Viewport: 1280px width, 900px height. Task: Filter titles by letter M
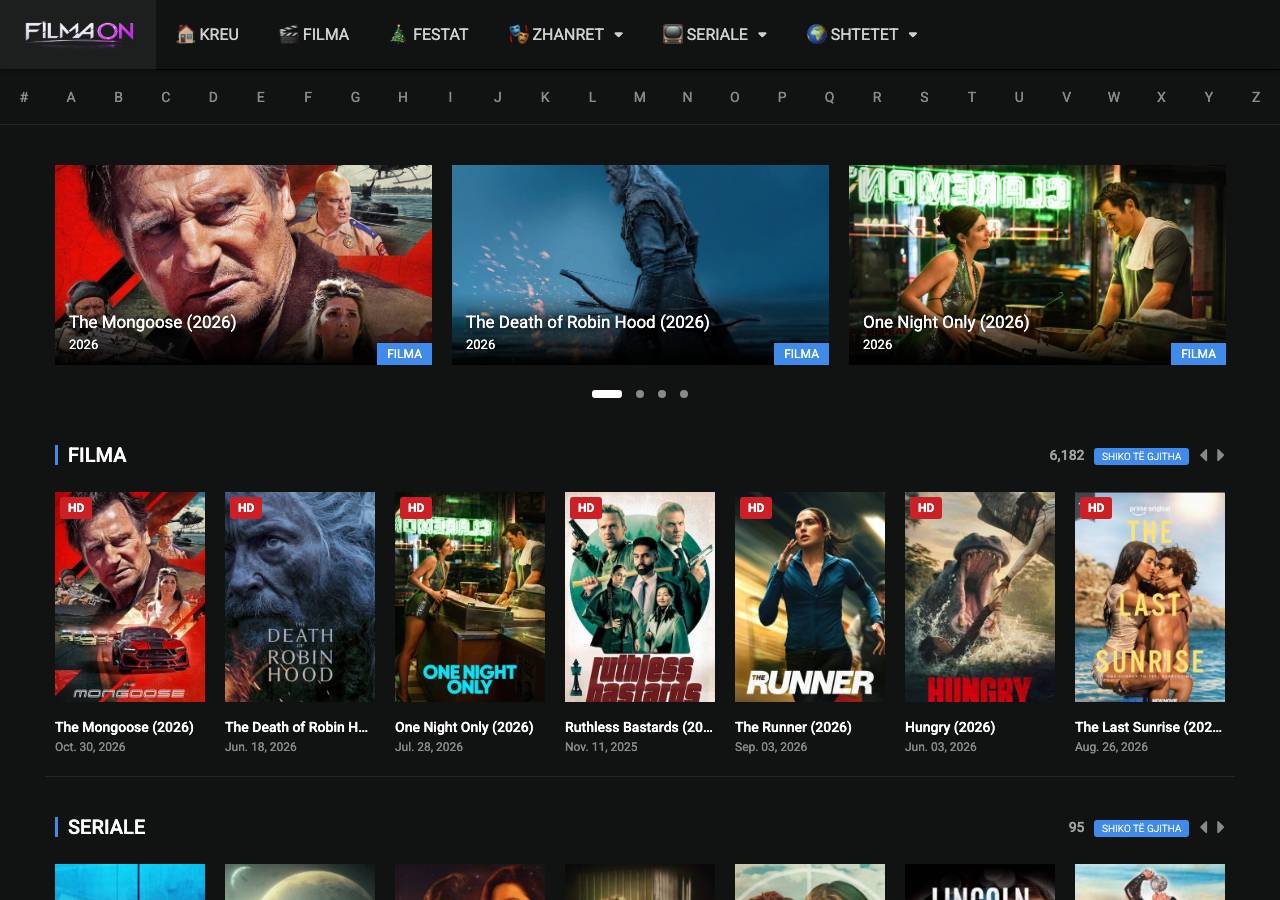click(640, 97)
